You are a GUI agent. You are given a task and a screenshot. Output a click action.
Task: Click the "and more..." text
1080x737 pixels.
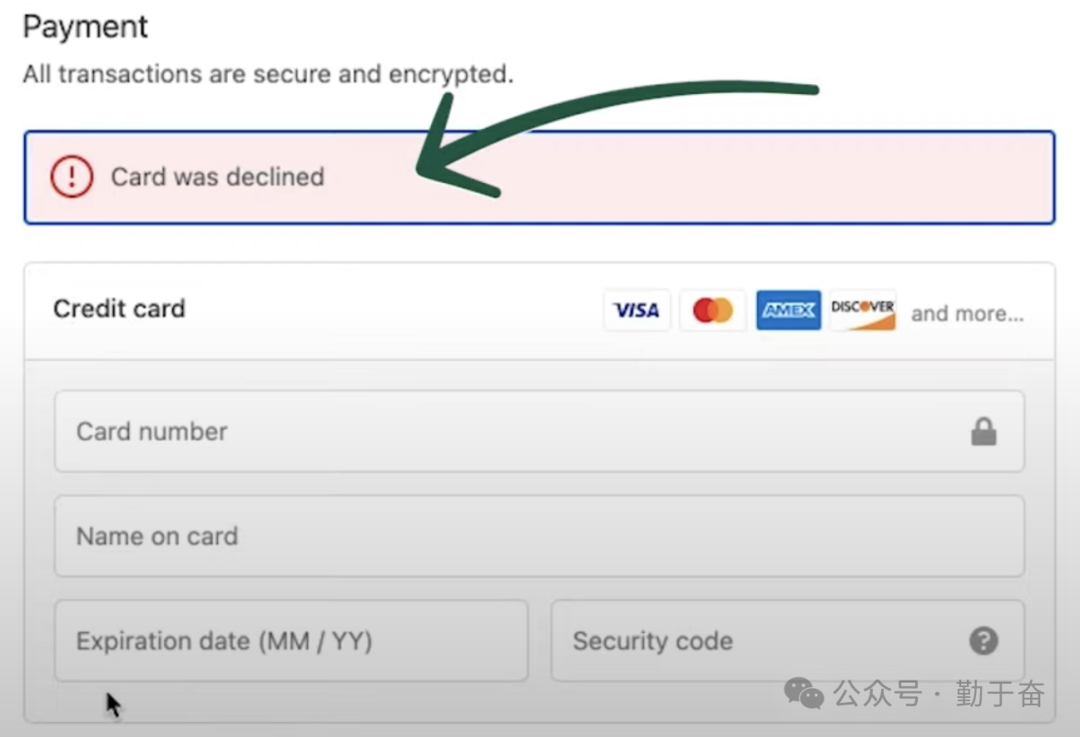pos(967,314)
